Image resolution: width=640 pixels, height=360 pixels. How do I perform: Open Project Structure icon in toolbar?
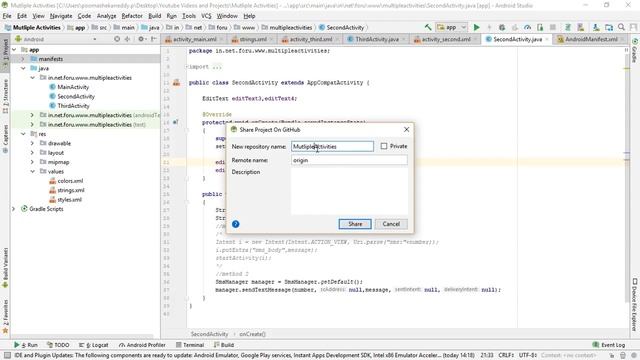(609, 27)
